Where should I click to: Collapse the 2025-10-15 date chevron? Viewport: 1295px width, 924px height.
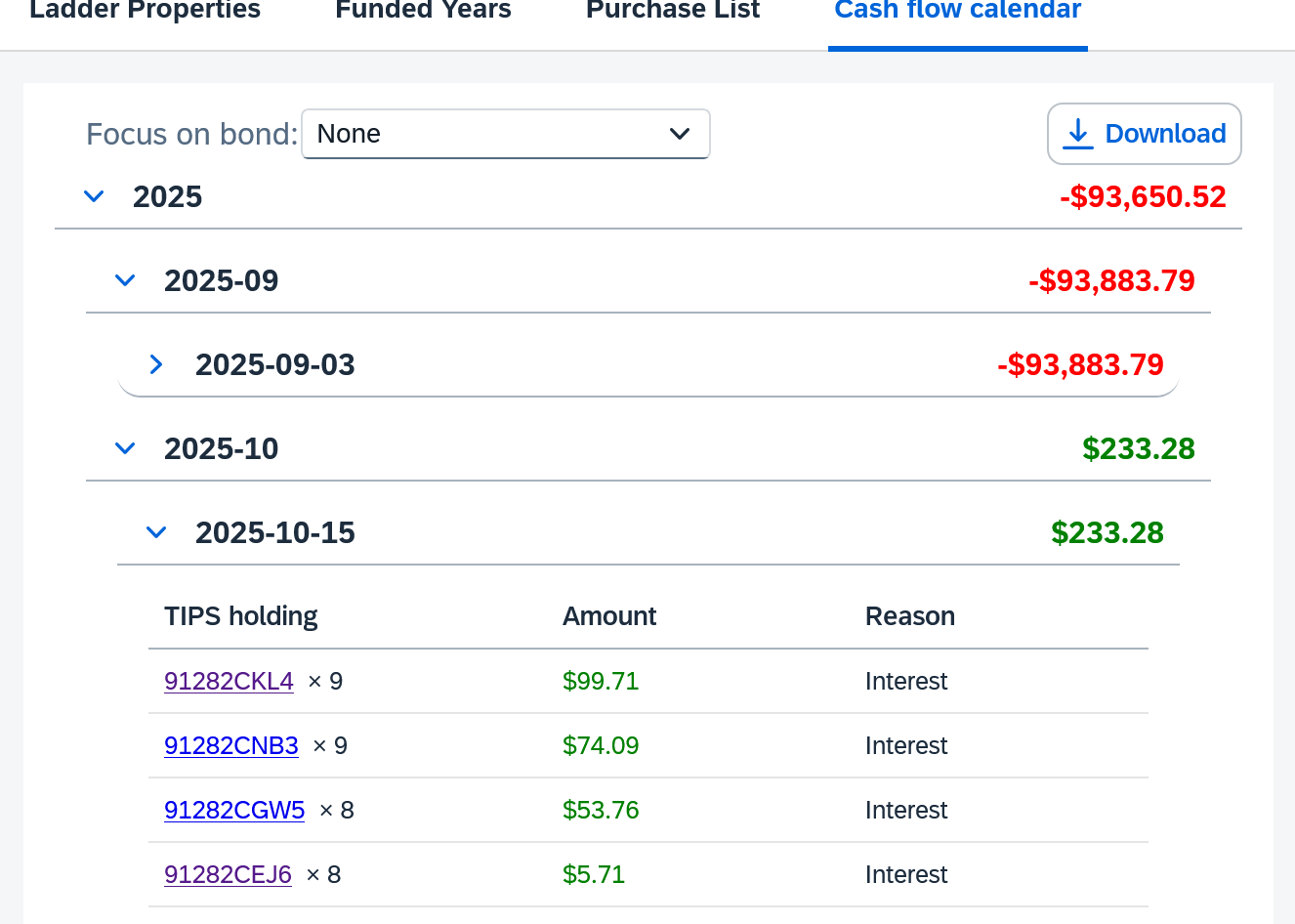click(156, 532)
